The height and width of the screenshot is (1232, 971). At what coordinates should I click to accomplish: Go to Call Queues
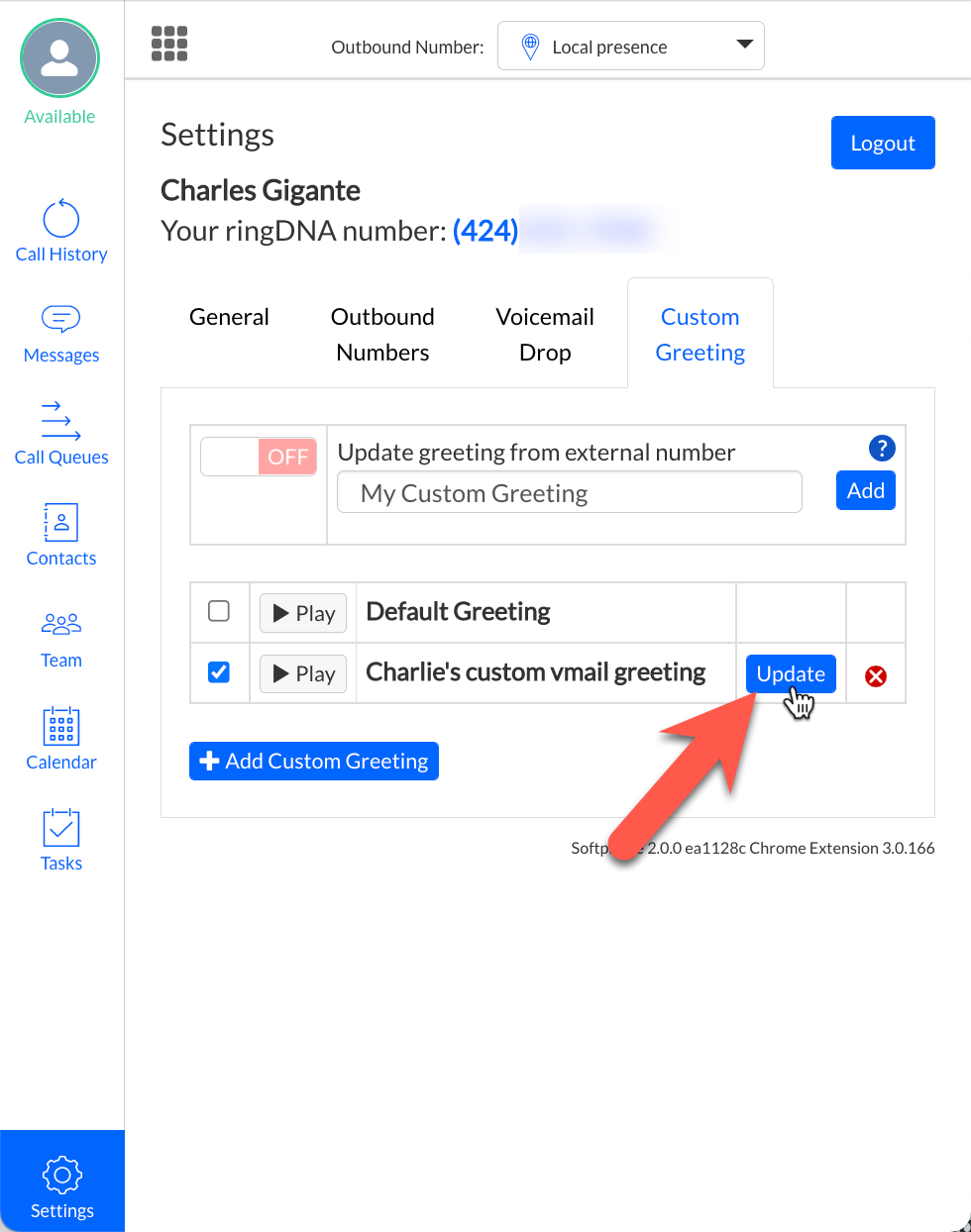(61, 434)
